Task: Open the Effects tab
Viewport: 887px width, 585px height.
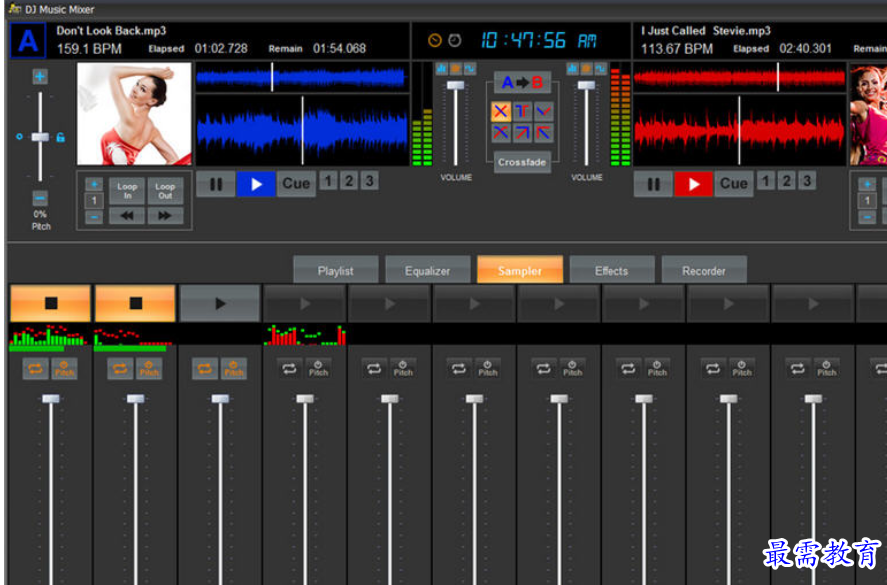Action: point(612,270)
